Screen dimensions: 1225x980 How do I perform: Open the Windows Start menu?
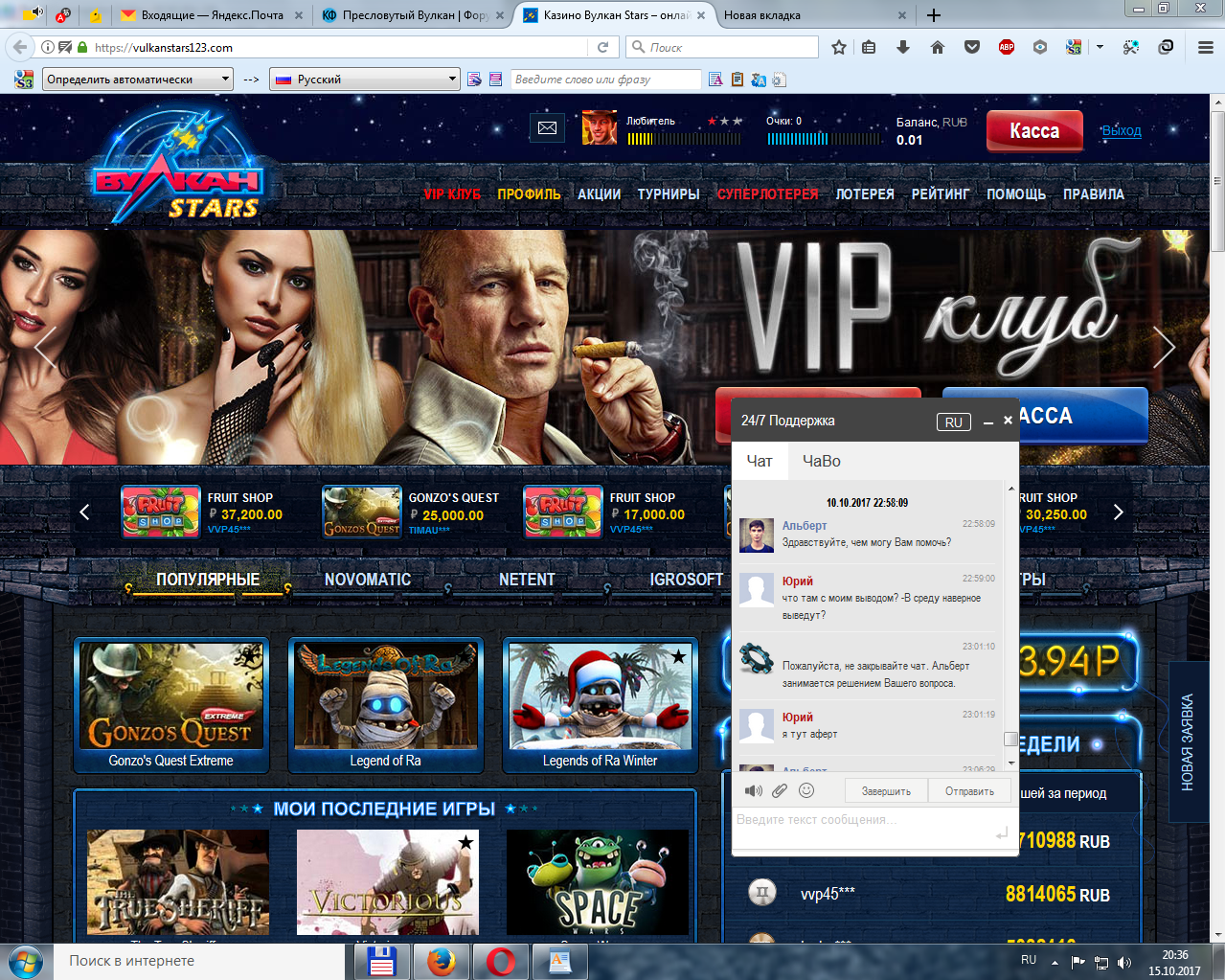coord(24,961)
